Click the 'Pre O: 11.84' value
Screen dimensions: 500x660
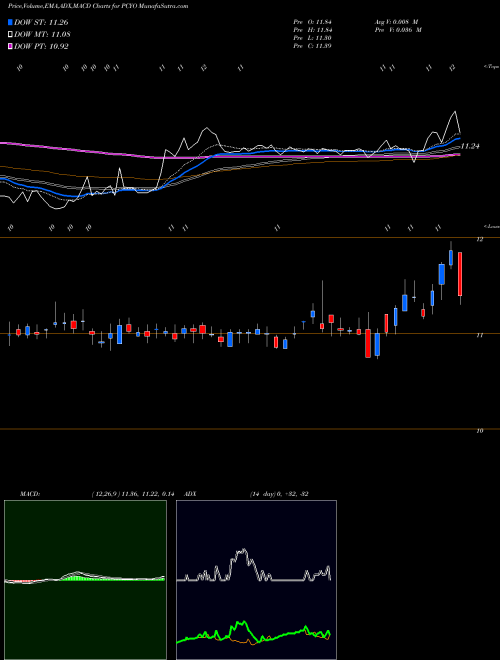click(x=312, y=22)
